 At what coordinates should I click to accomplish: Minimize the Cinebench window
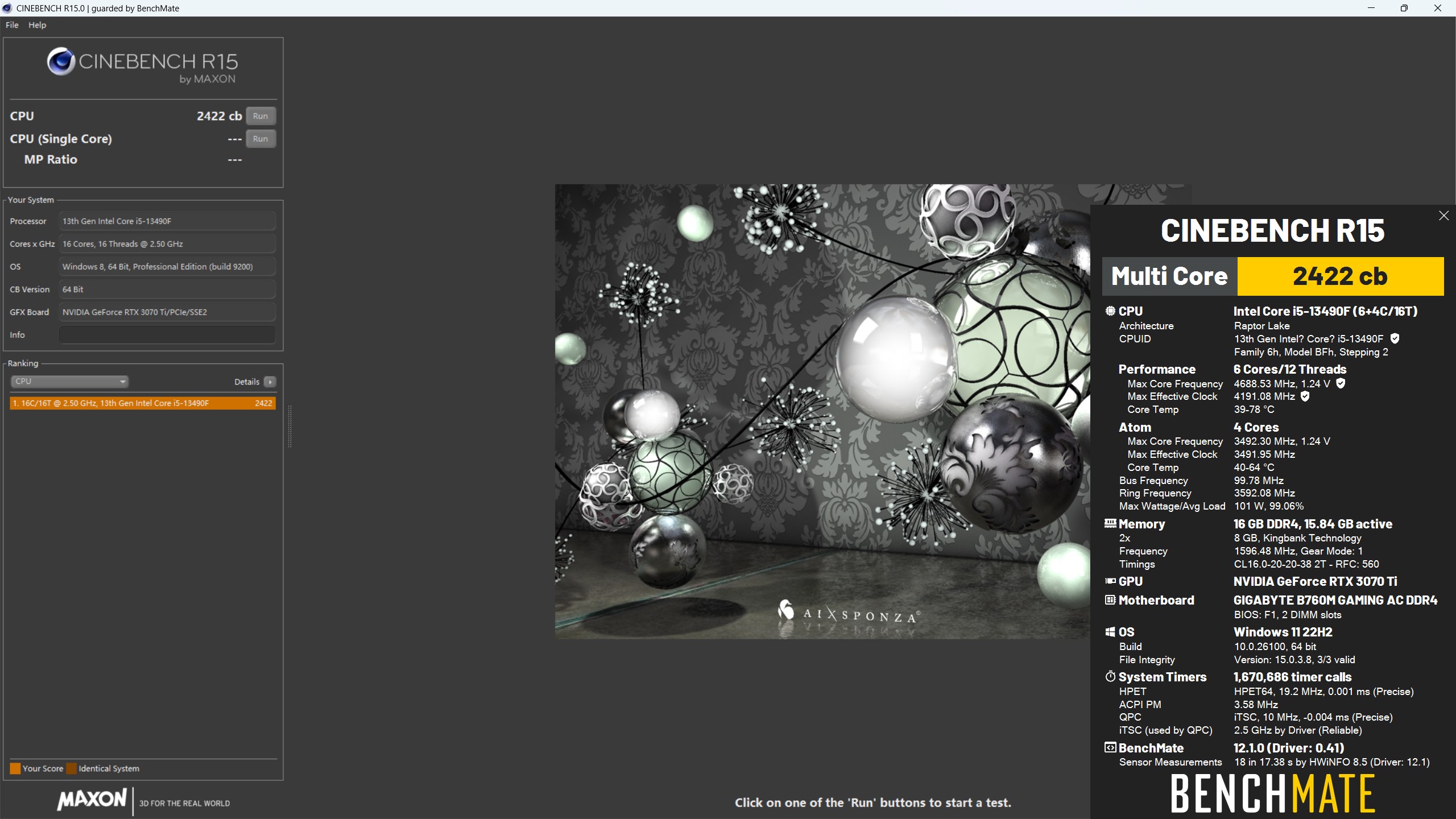1371,8
